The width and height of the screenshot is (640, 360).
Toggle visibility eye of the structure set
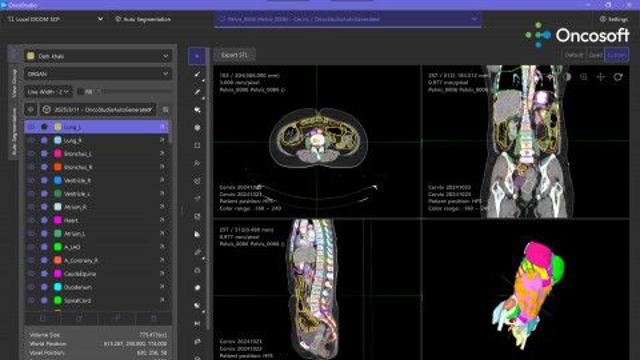[x=31, y=109]
